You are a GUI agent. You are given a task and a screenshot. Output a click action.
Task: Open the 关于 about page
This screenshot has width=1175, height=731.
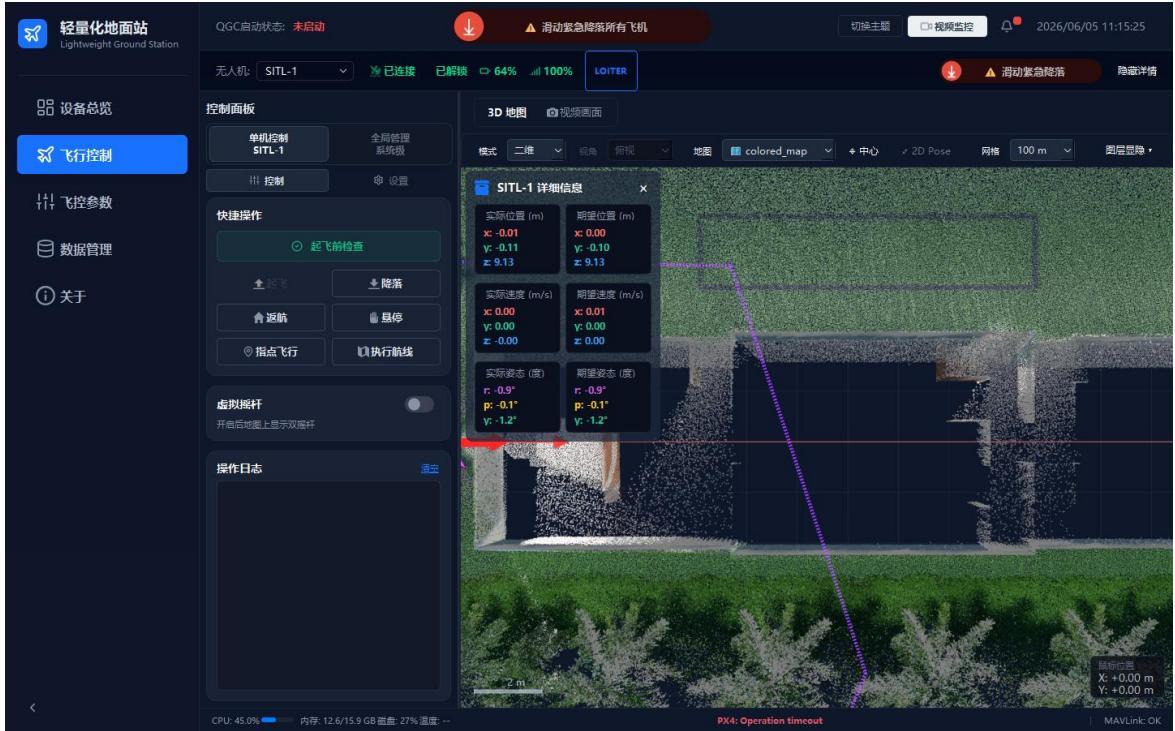click(x=102, y=296)
